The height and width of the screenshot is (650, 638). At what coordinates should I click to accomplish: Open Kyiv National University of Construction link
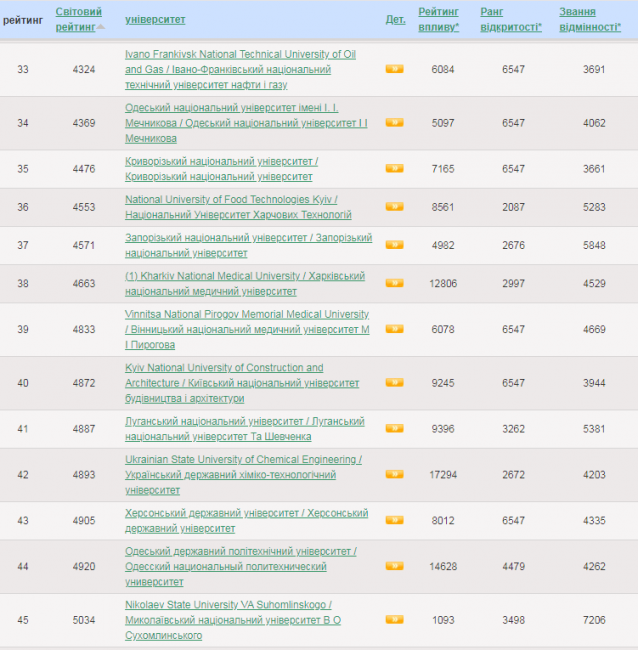pos(242,383)
